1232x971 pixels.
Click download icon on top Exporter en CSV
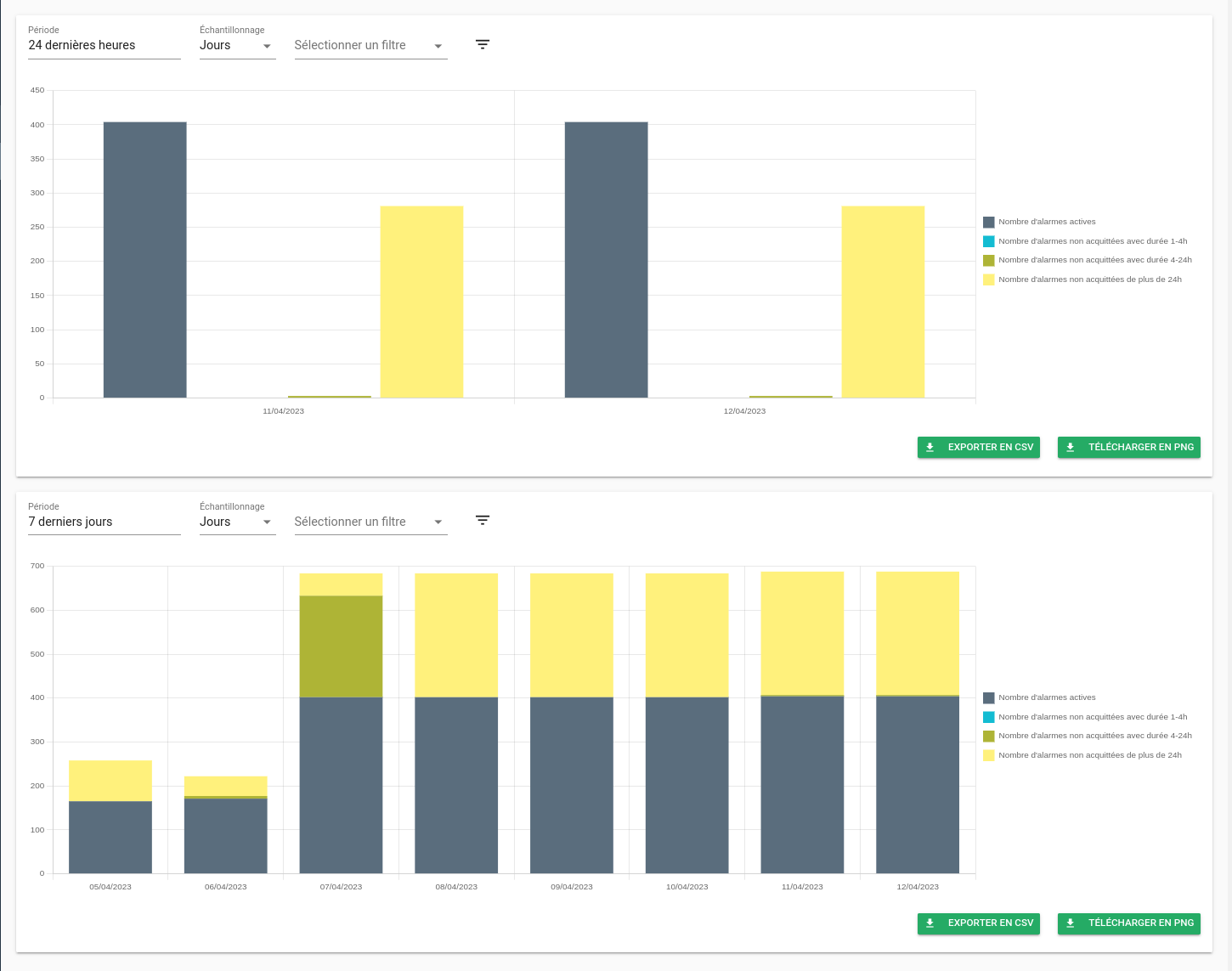pos(930,448)
